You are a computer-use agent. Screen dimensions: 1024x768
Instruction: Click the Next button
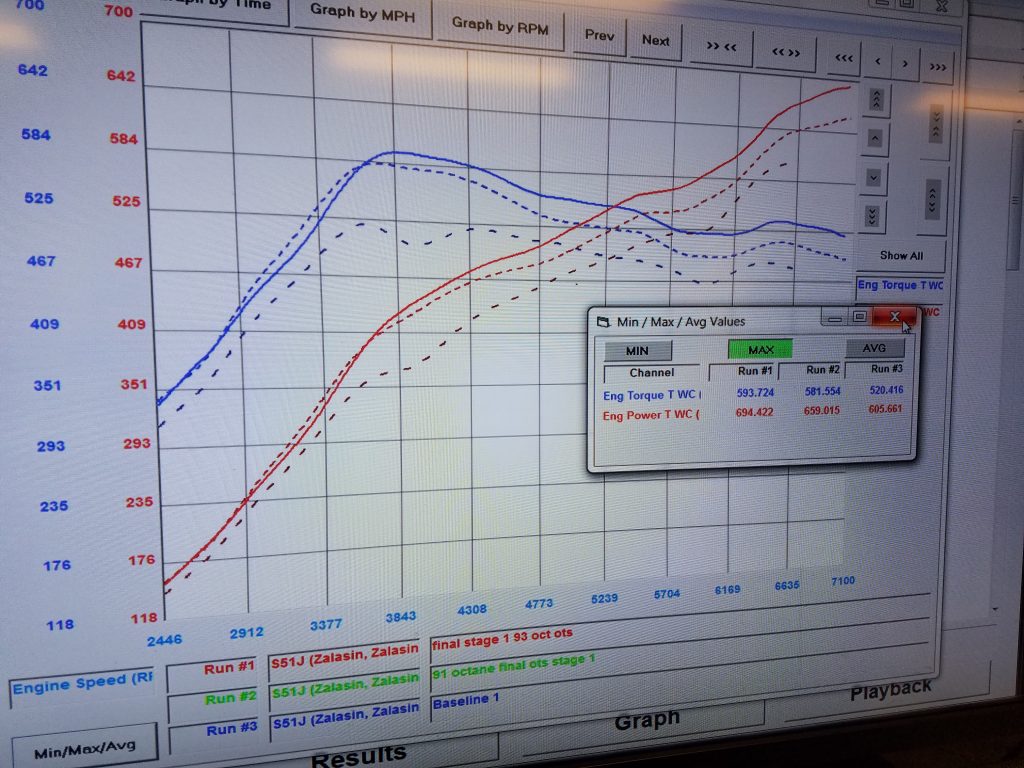(x=655, y=40)
